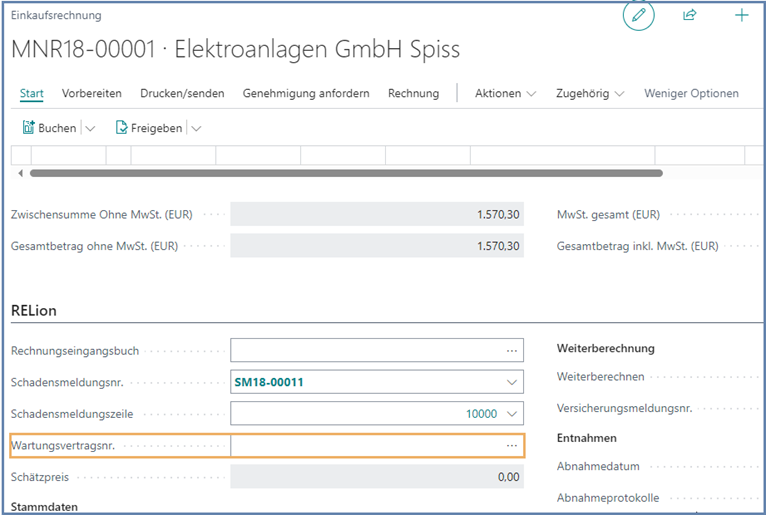Image resolution: width=766 pixels, height=515 pixels.
Task: Click ellipsis in Wartungsvertragsnr. field
Action: 511,446
